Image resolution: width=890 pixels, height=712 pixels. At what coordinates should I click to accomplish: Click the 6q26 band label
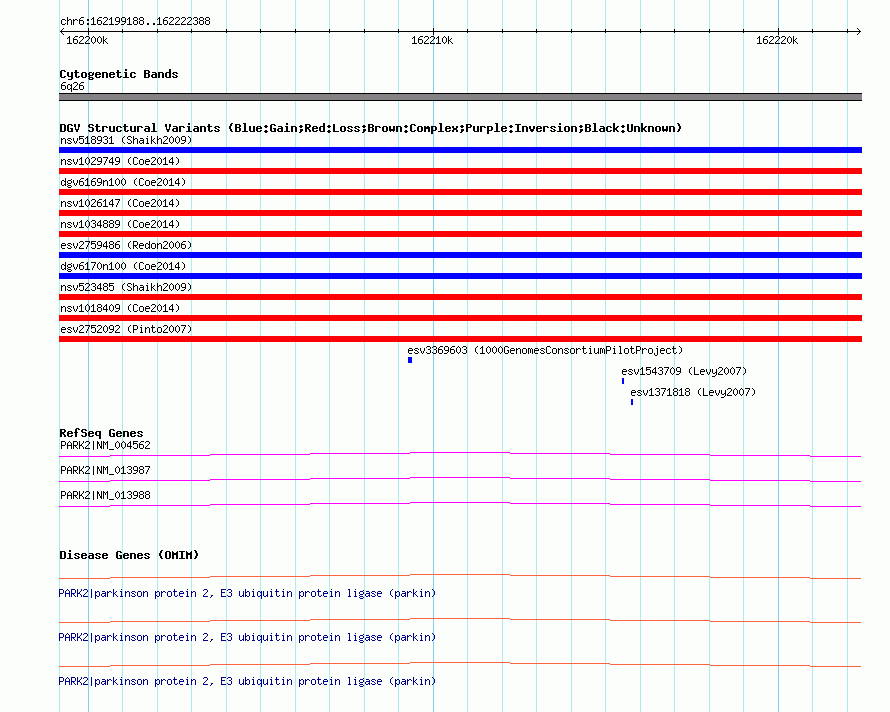72,86
